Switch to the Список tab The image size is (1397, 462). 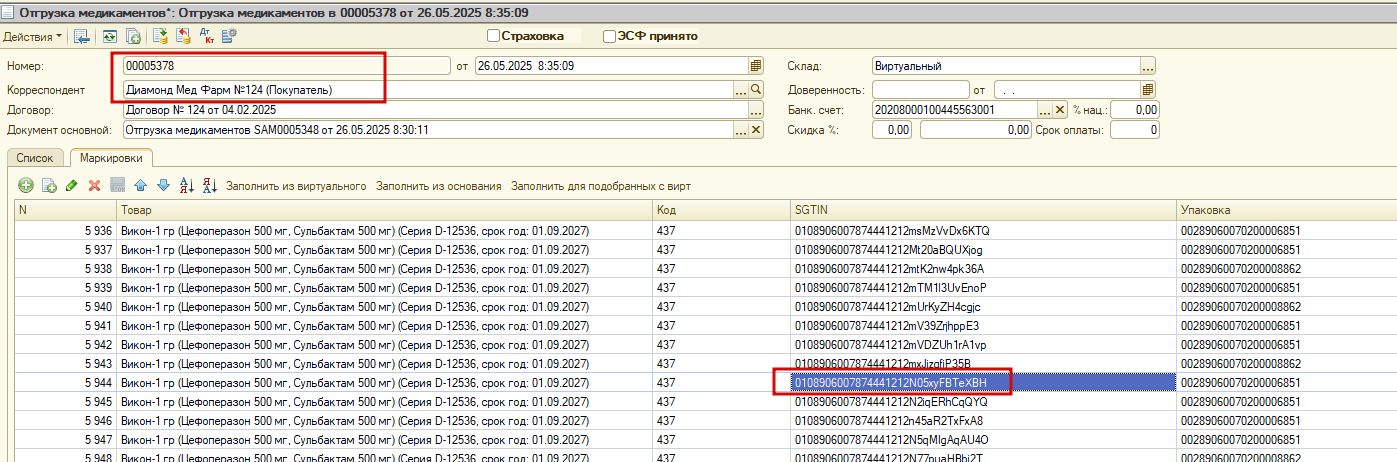point(35,158)
